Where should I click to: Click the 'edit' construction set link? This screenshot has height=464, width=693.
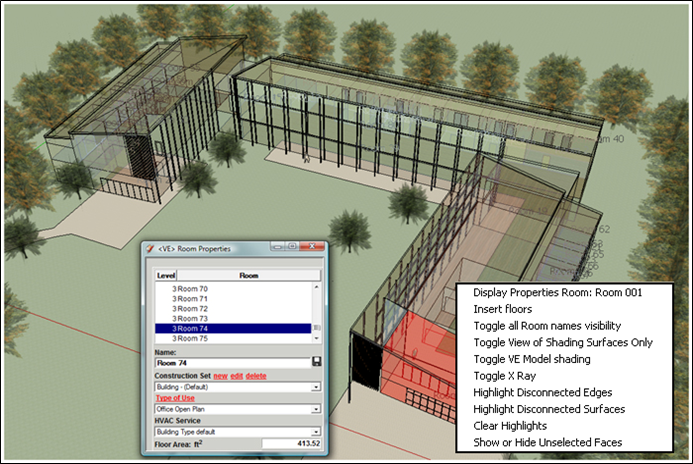(237, 374)
